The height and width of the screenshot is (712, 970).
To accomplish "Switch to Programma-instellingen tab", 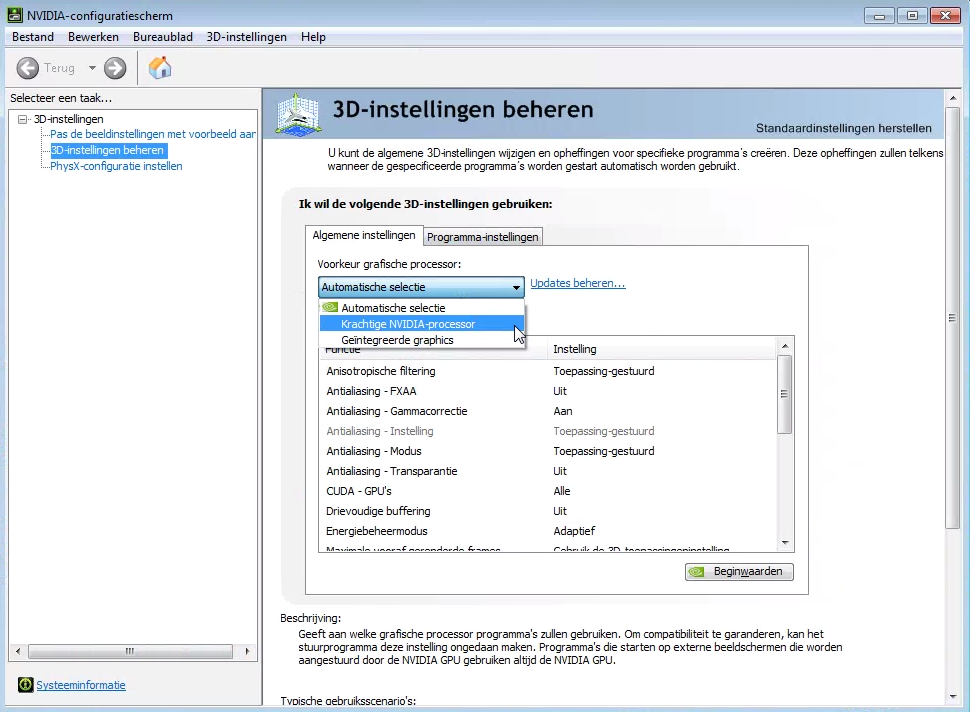I will coord(483,237).
